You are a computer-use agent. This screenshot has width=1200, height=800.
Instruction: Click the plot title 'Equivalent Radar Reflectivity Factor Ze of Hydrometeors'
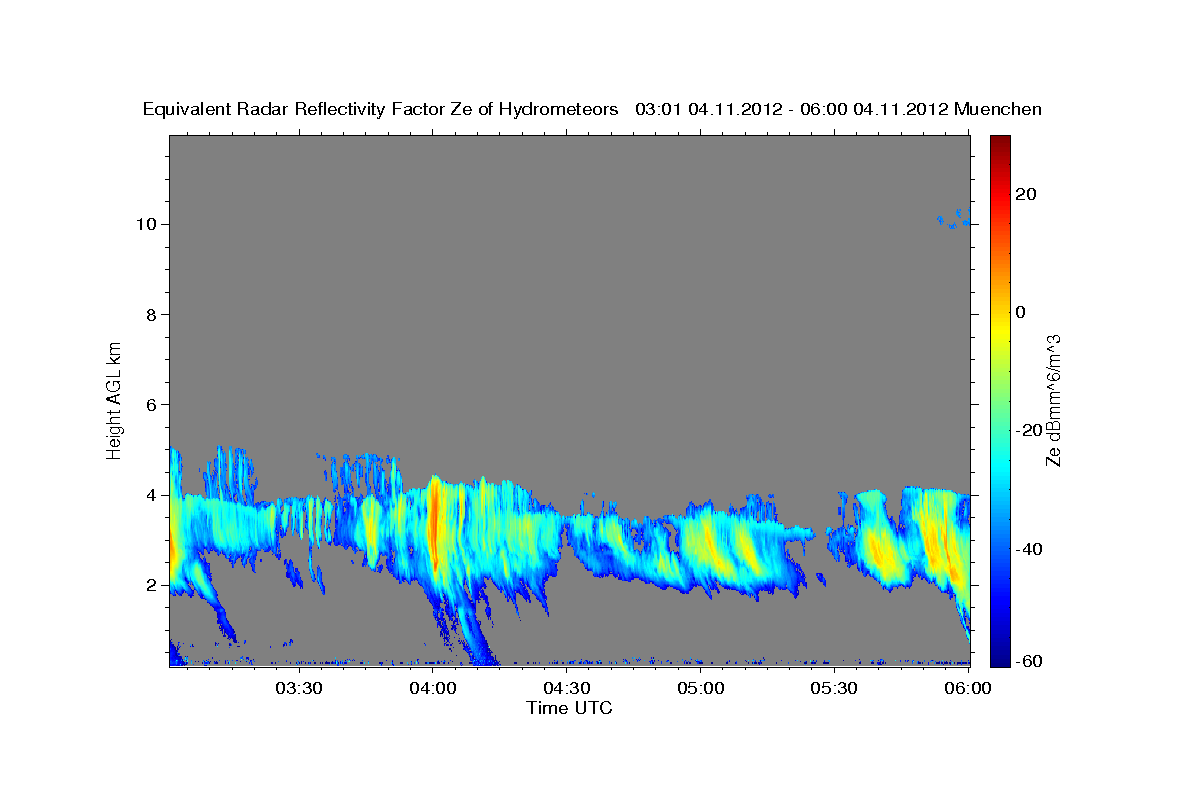click(x=380, y=110)
